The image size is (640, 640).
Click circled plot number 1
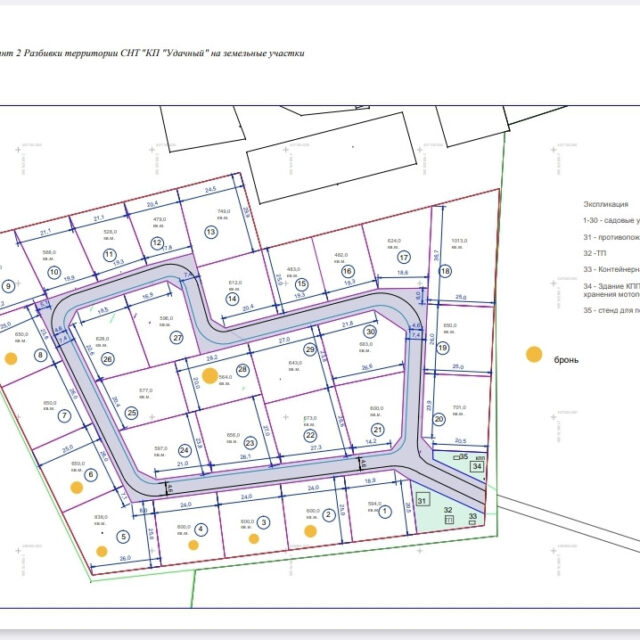pyautogui.click(x=384, y=511)
